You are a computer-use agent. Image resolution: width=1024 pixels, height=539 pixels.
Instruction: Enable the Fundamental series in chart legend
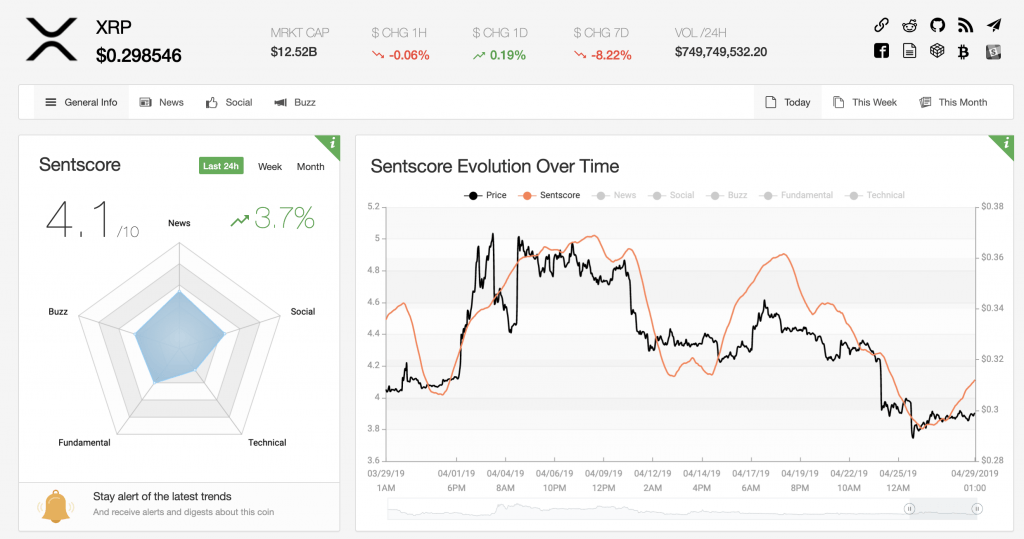tap(796, 195)
